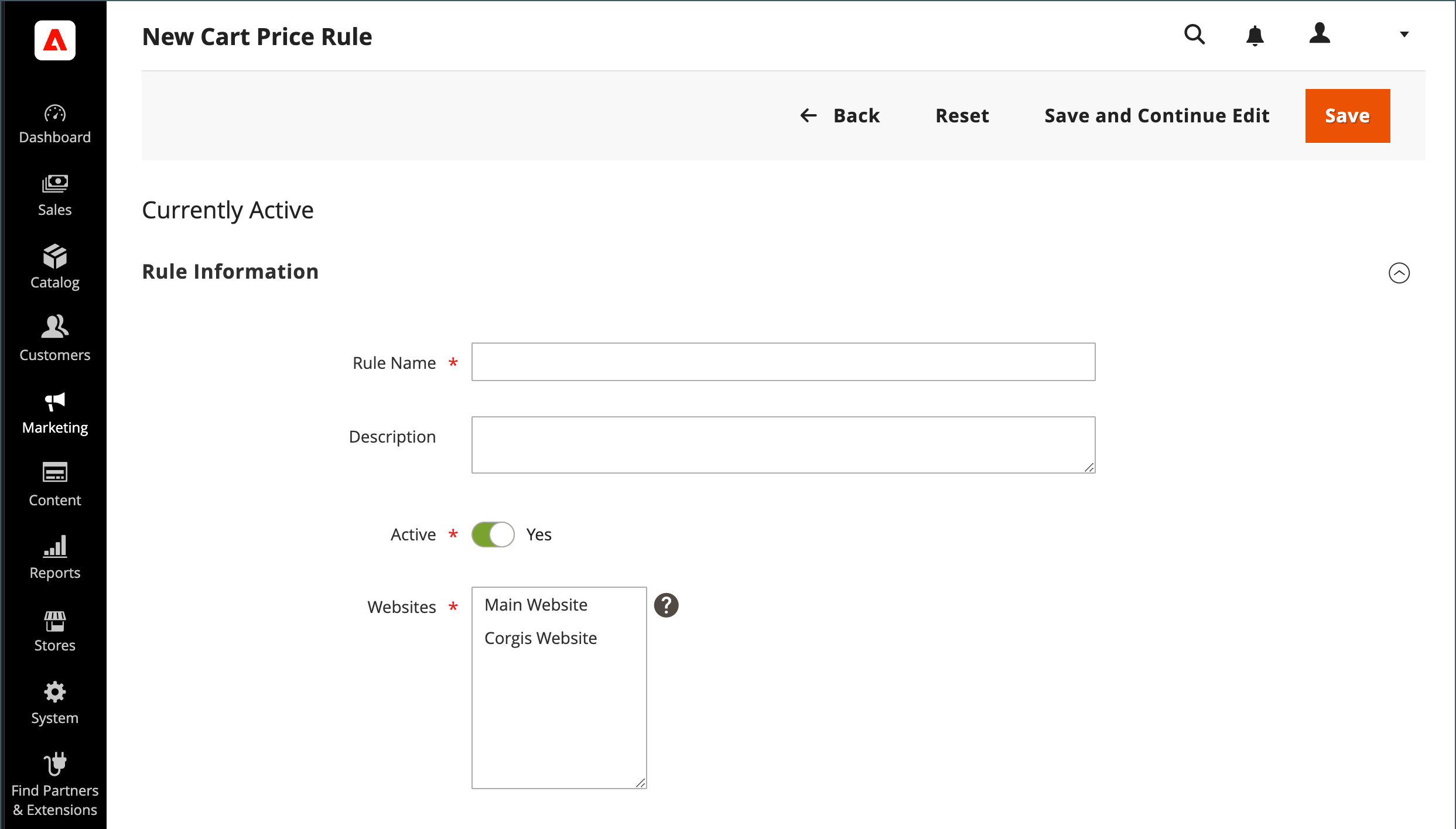The image size is (1456, 829).
Task: Click the Rule Name input field
Action: coord(783,362)
